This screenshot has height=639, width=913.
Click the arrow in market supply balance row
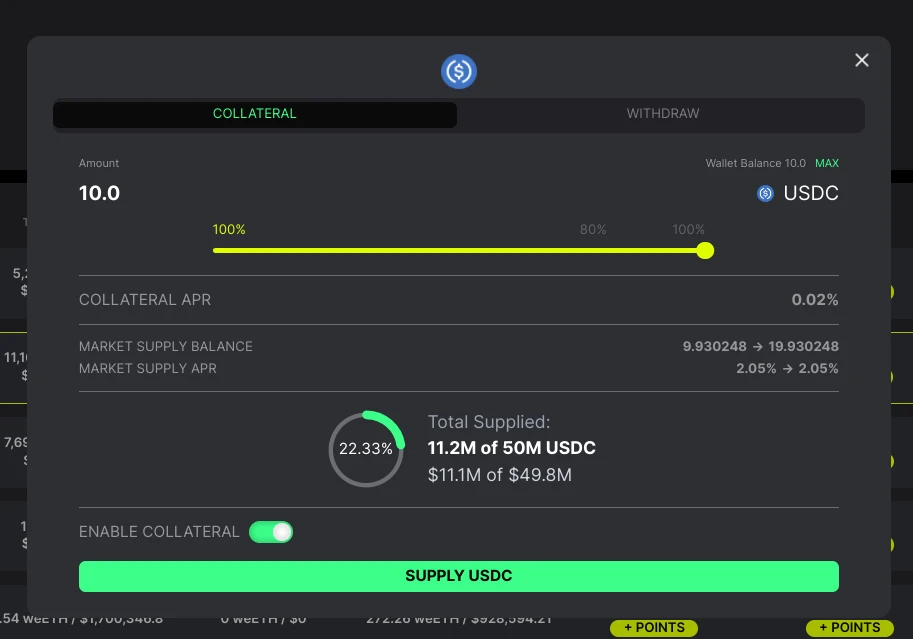tap(757, 347)
